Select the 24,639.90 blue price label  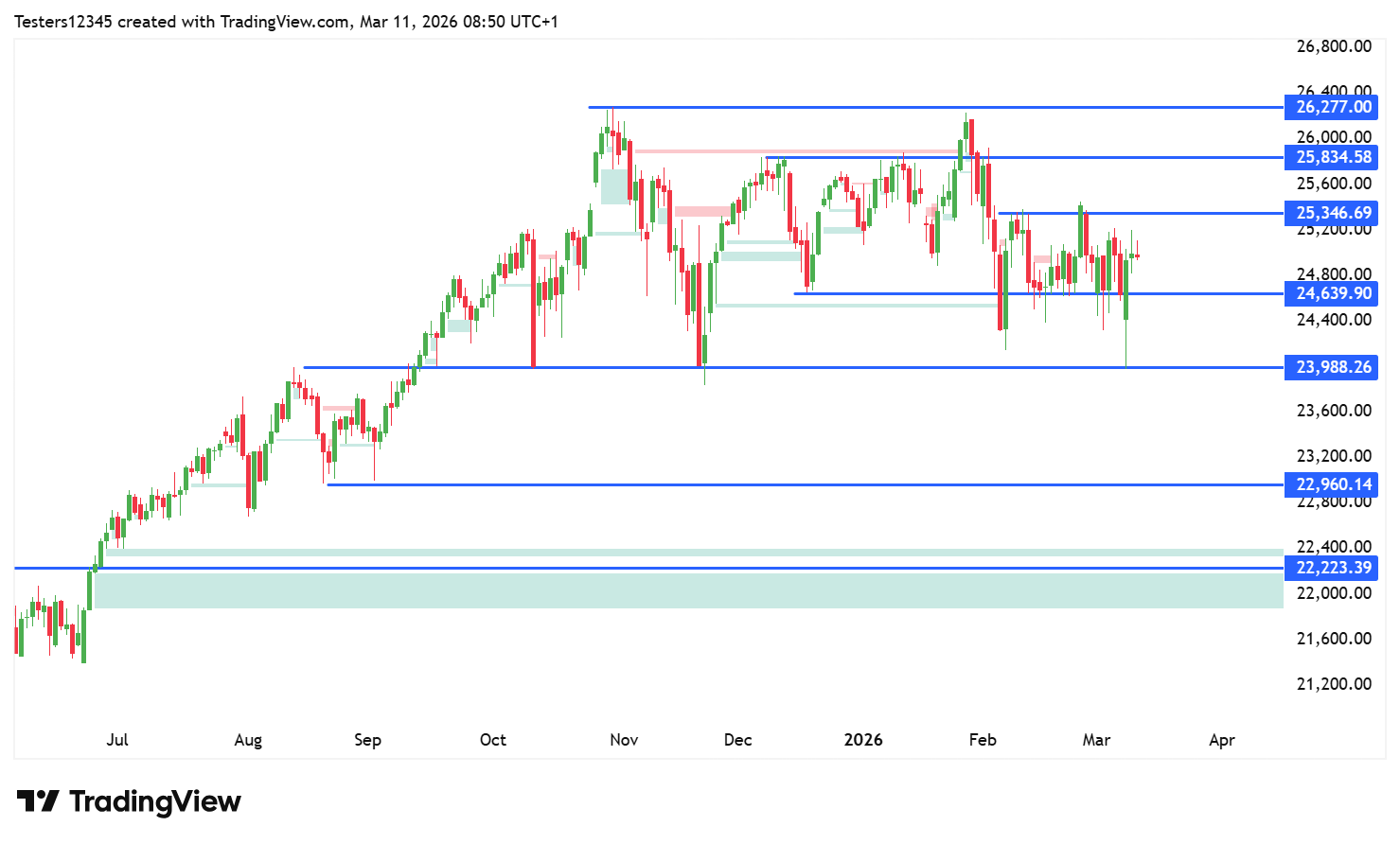pos(1331,293)
